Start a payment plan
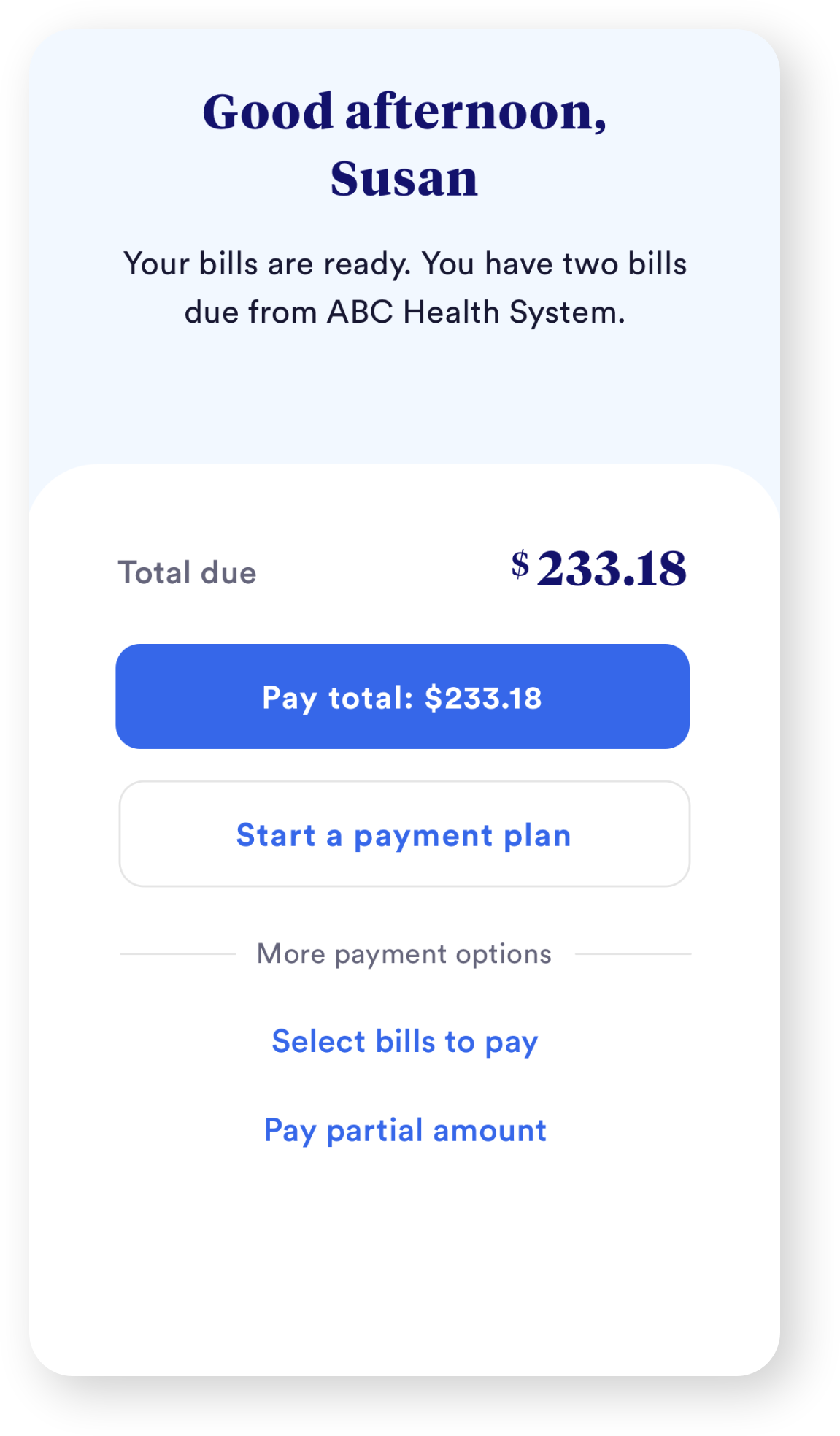 (x=404, y=834)
